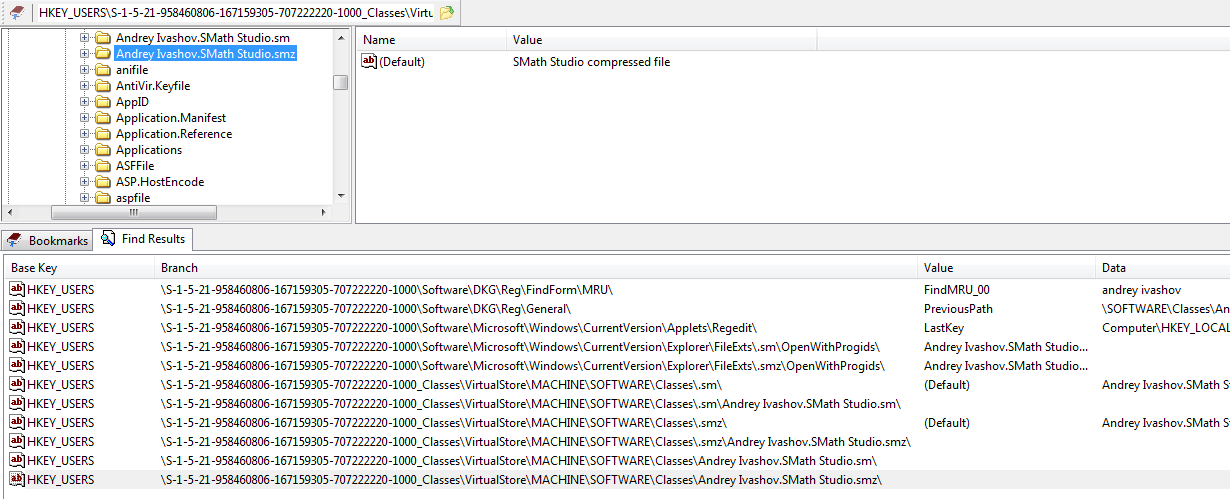Expand the Application.Manifest key

click(x=85, y=118)
